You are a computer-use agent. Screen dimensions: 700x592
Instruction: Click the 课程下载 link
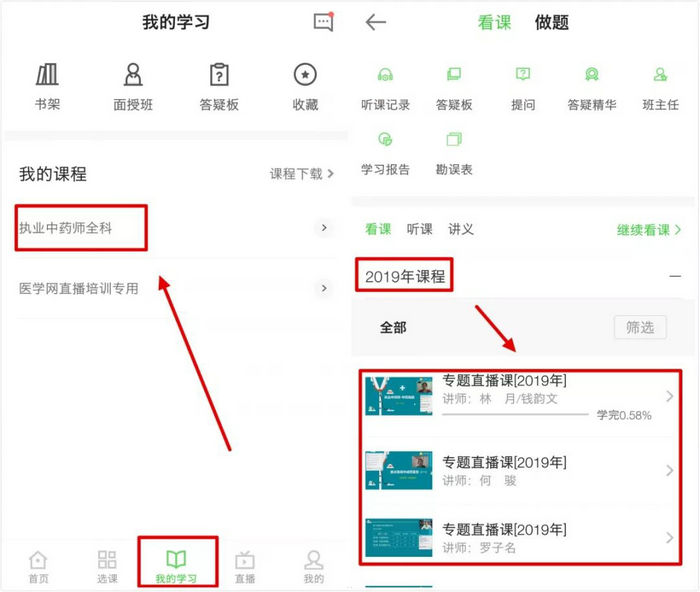pyautogui.click(x=302, y=174)
